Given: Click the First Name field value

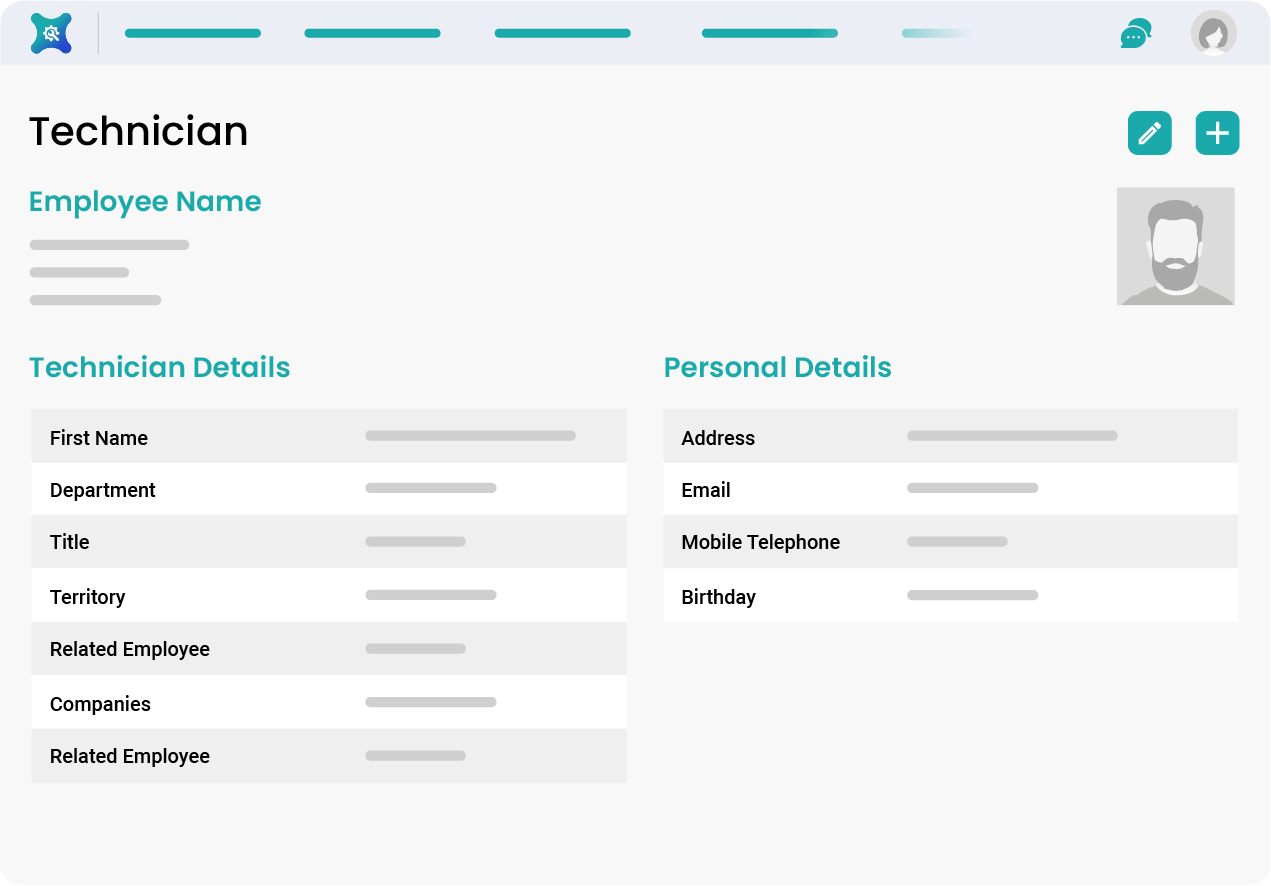Looking at the screenshot, I should (470, 435).
